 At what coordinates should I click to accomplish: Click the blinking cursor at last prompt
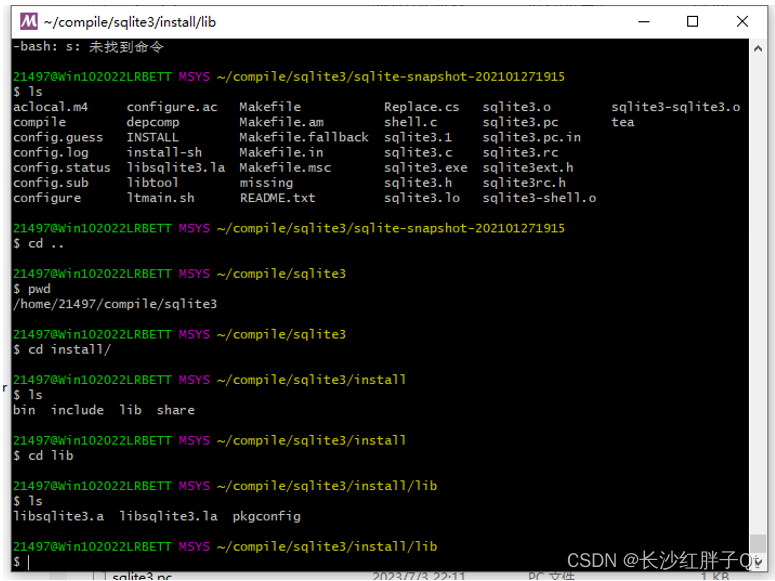point(29,562)
